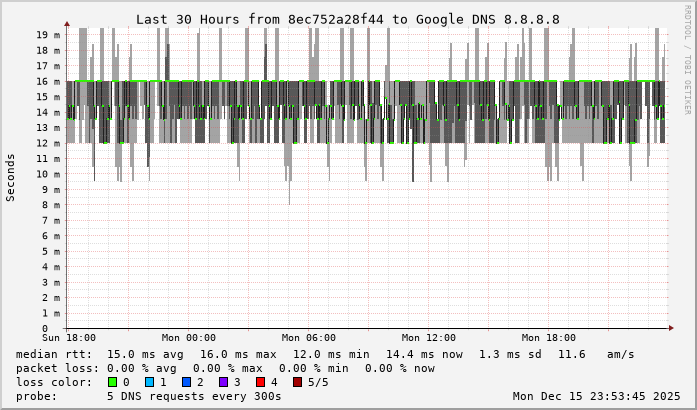Viewport: 697px width, 410px height.
Task: Select the blue loss color swatch for 2
Action: 186,382
